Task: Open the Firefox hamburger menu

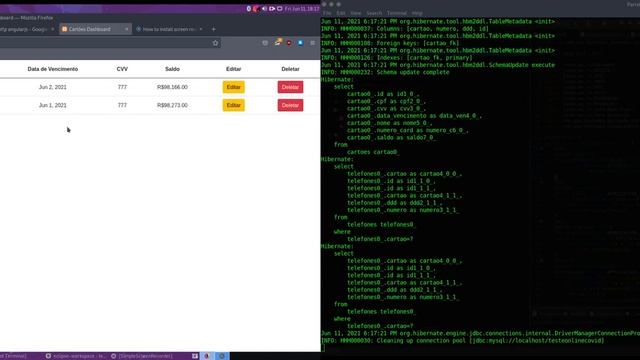Action: point(313,43)
